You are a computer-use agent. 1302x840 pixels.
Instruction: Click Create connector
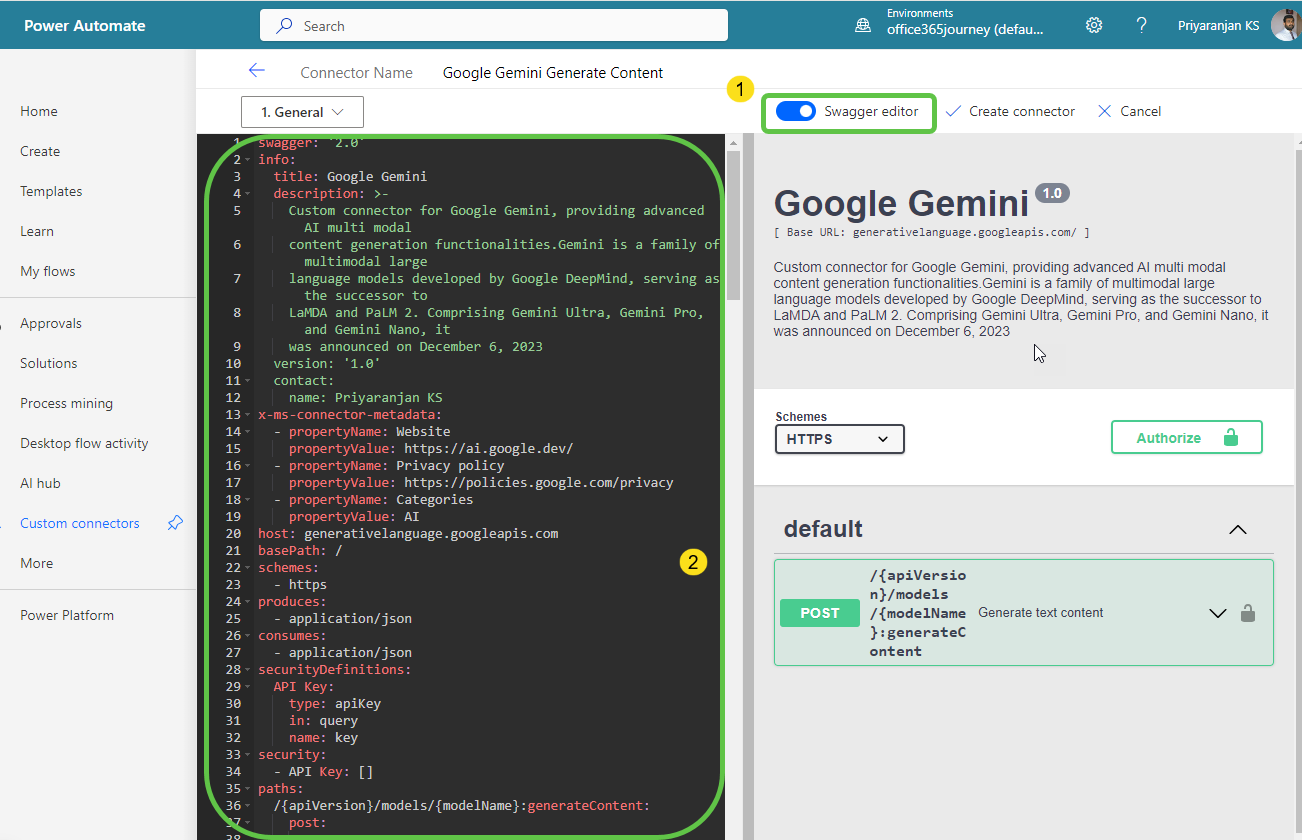1010,111
